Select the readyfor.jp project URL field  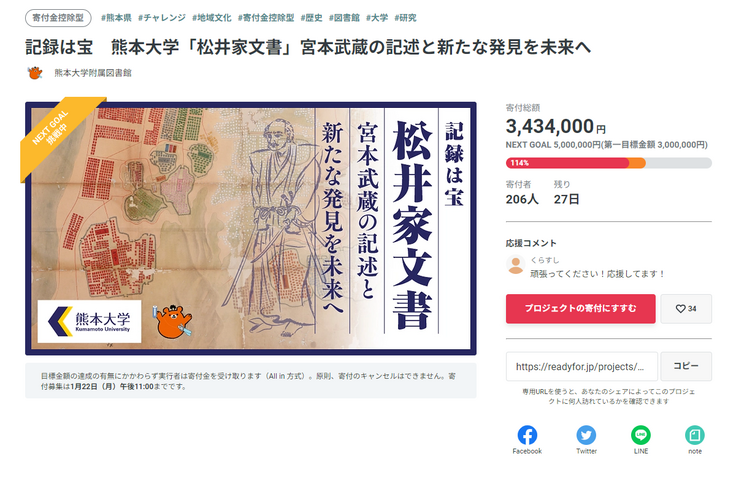[582, 366]
